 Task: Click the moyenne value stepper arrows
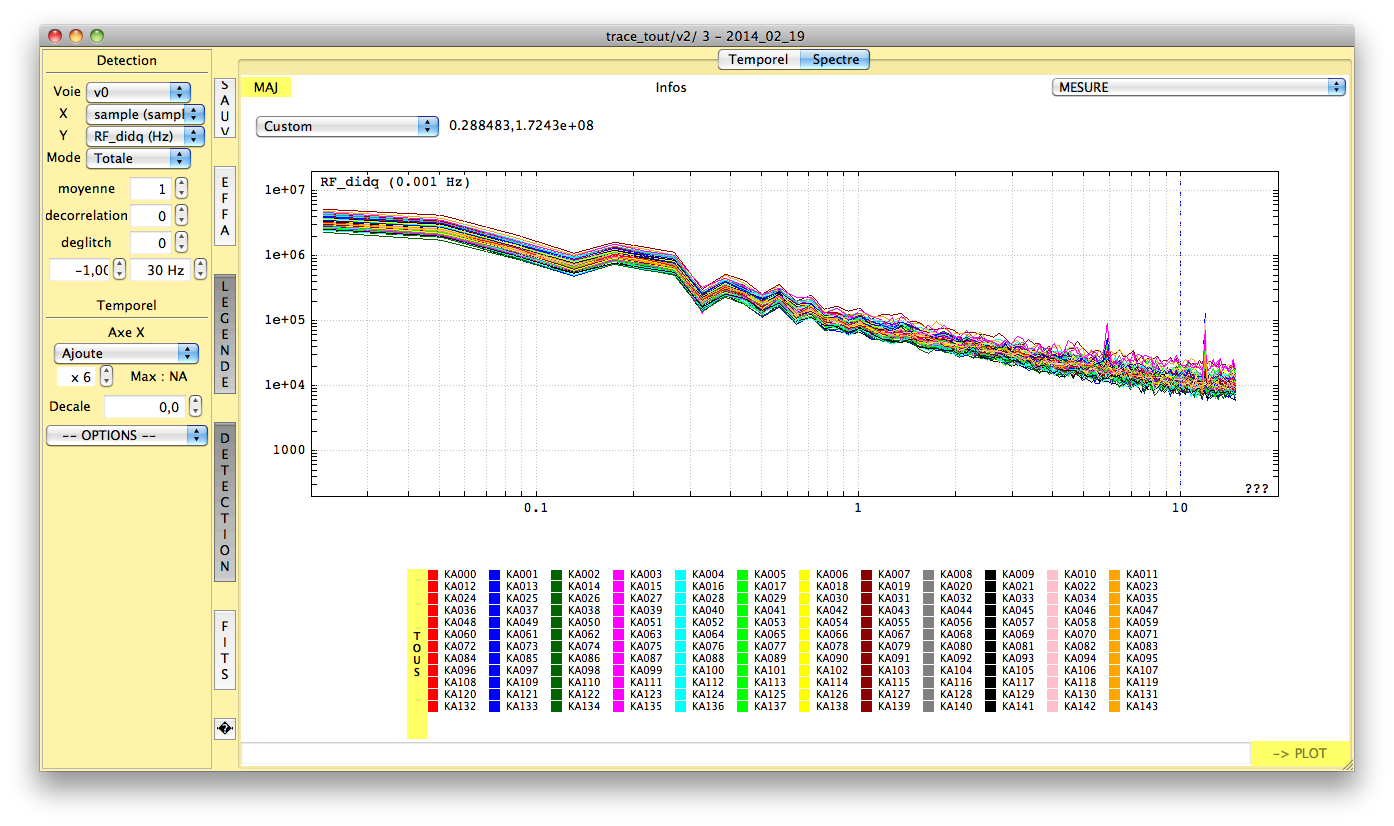coord(181,189)
